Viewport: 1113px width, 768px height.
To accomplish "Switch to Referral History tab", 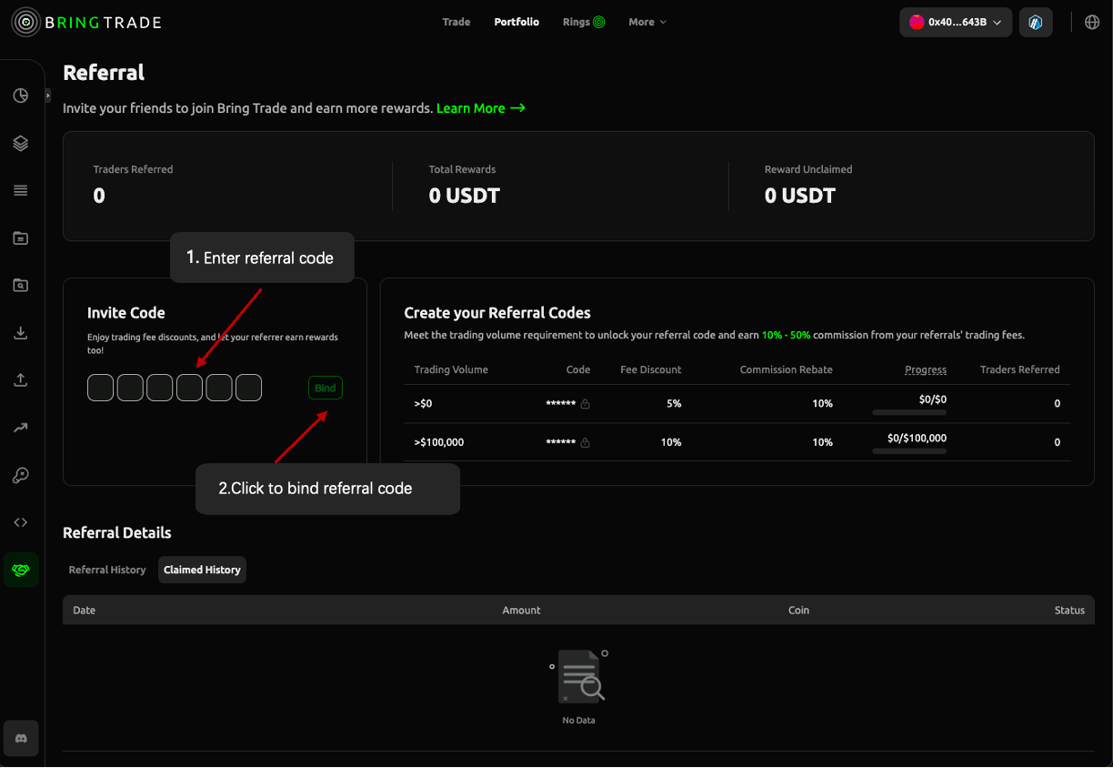I will pos(107,570).
